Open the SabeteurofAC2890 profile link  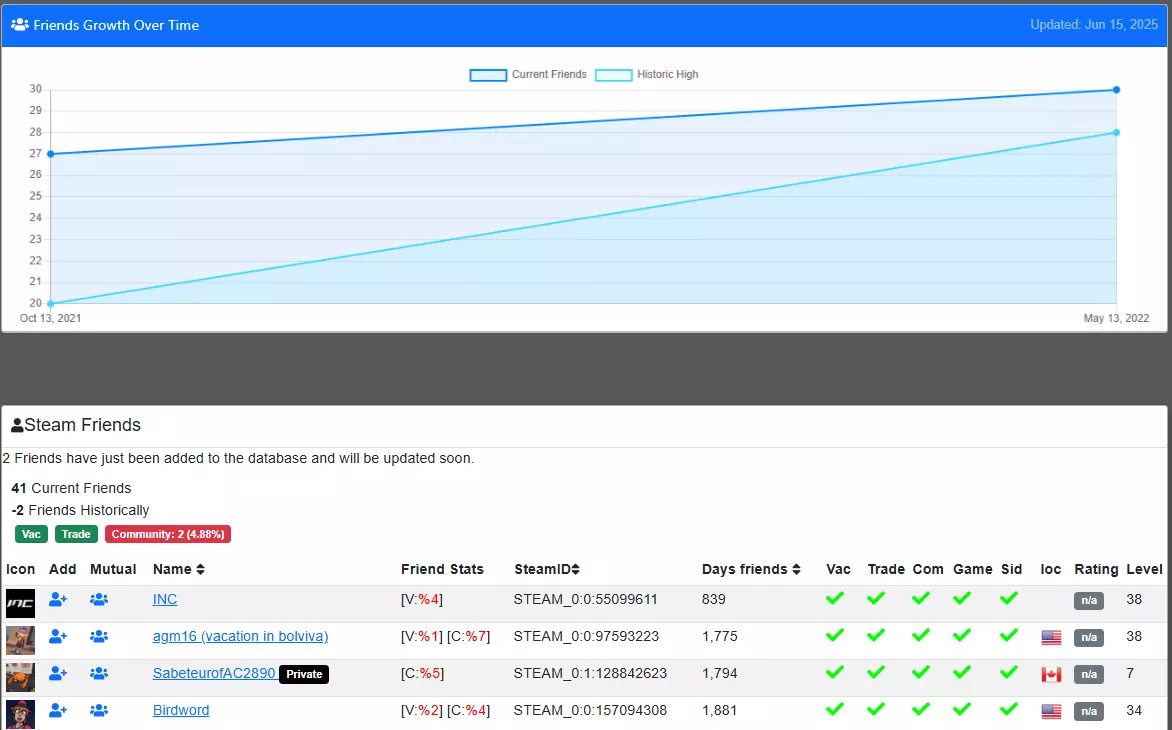[214, 673]
